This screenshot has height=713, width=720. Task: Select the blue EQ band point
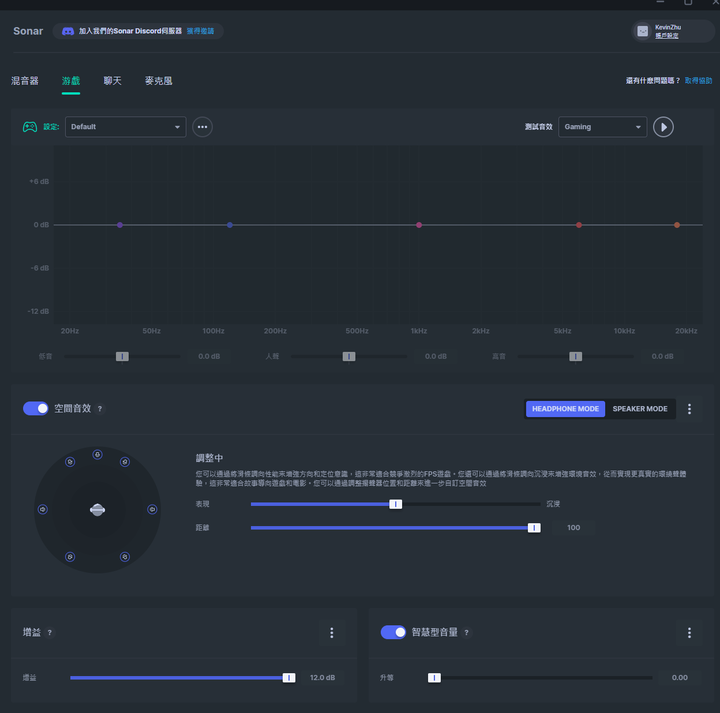230,225
